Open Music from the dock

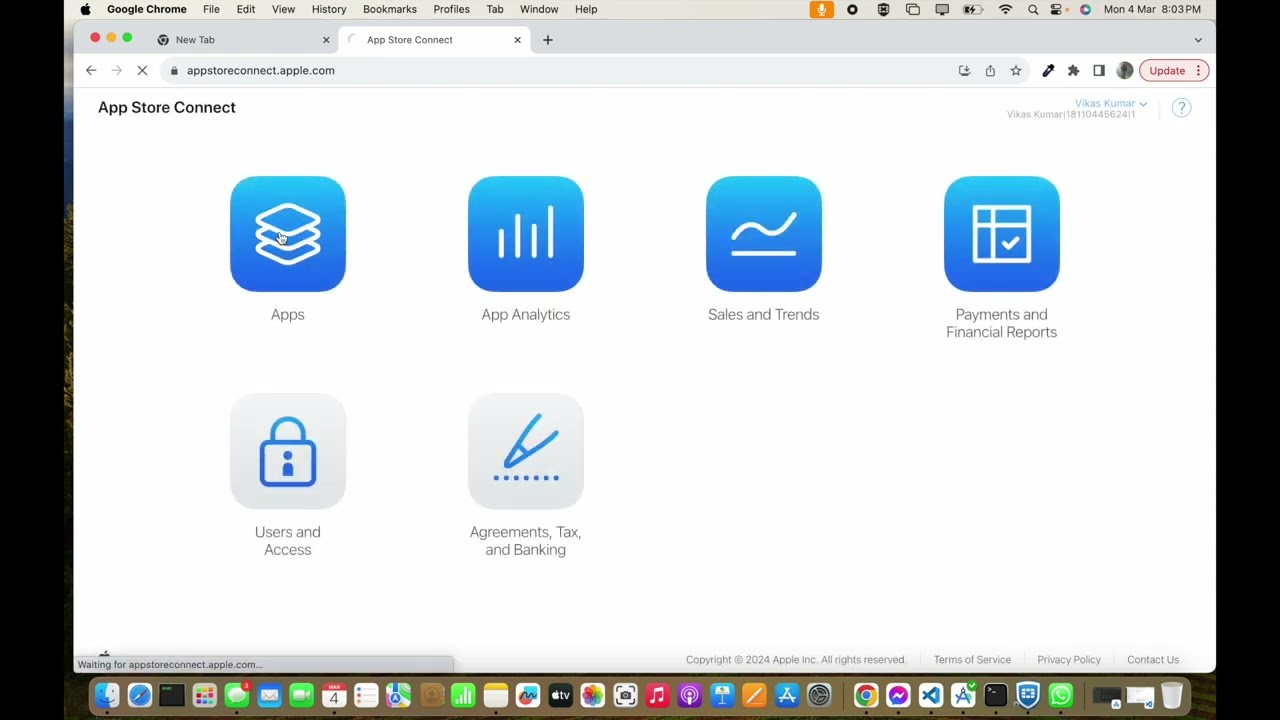(x=657, y=695)
